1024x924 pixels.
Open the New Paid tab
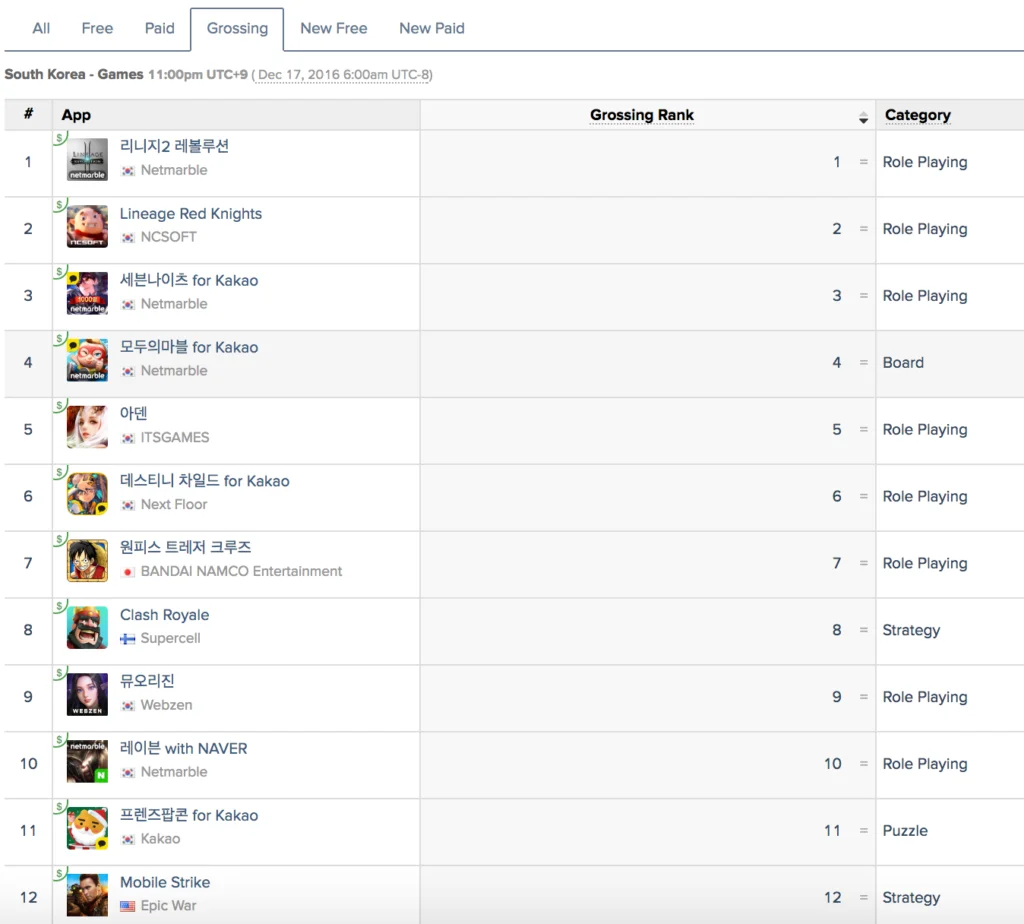pos(431,28)
